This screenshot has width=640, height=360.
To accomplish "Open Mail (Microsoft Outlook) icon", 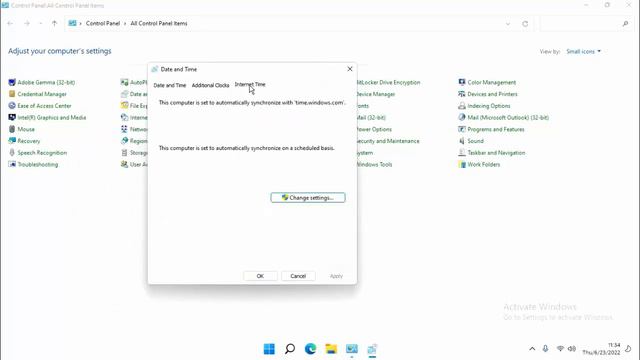I will pos(462,118).
